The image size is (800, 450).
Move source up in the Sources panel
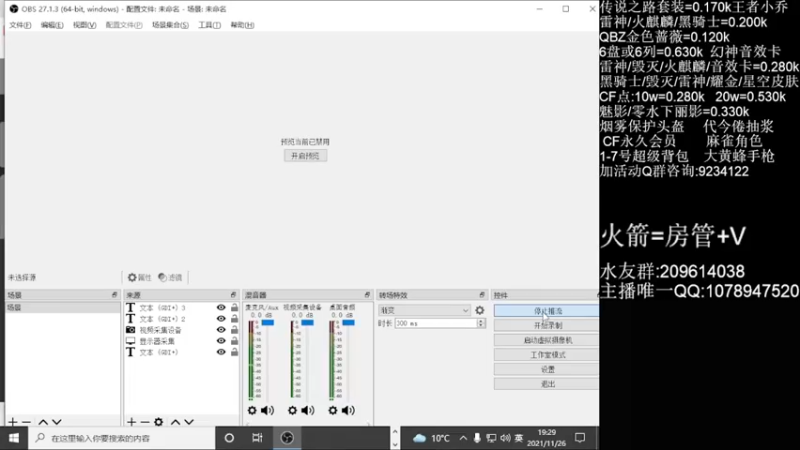click(176, 422)
